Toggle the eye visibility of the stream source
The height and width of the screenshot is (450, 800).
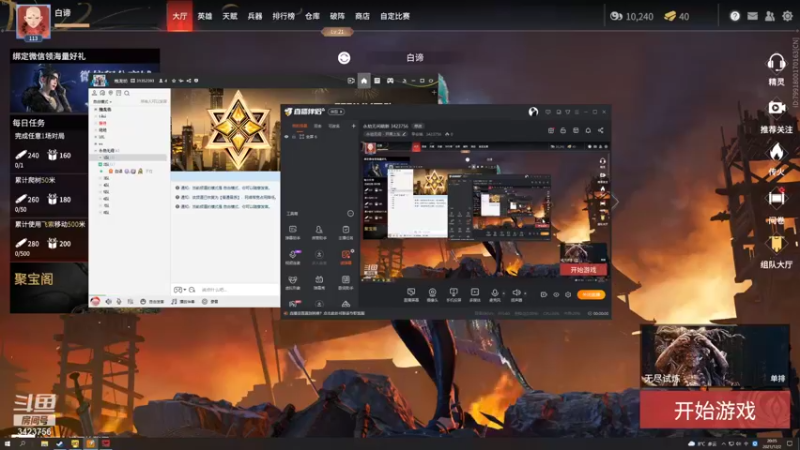pos(287,137)
